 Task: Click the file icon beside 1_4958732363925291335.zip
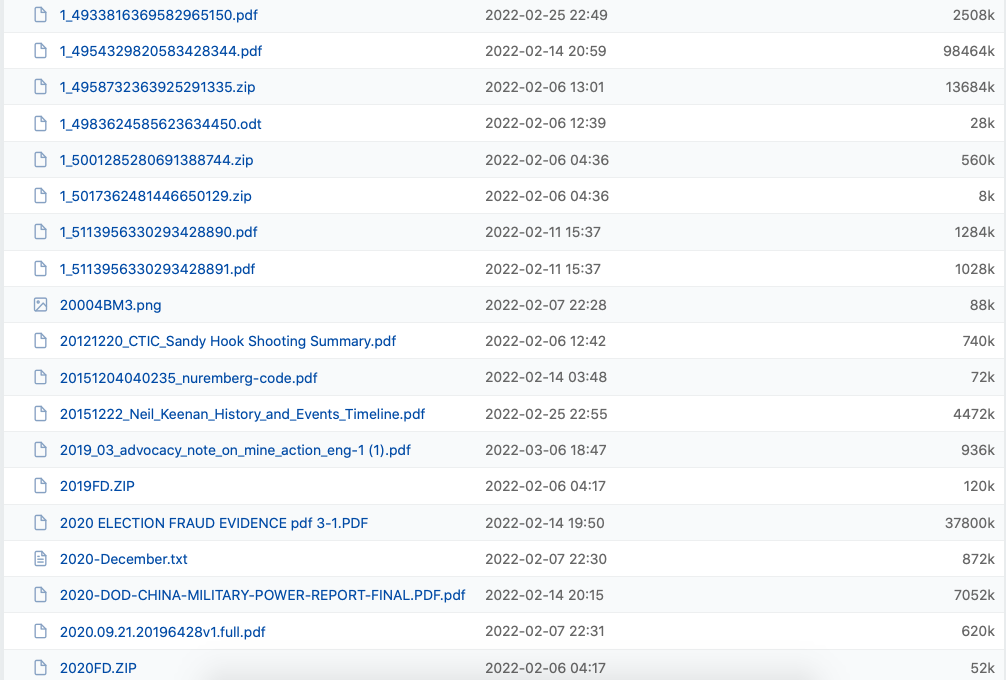click(x=40, y=87)
